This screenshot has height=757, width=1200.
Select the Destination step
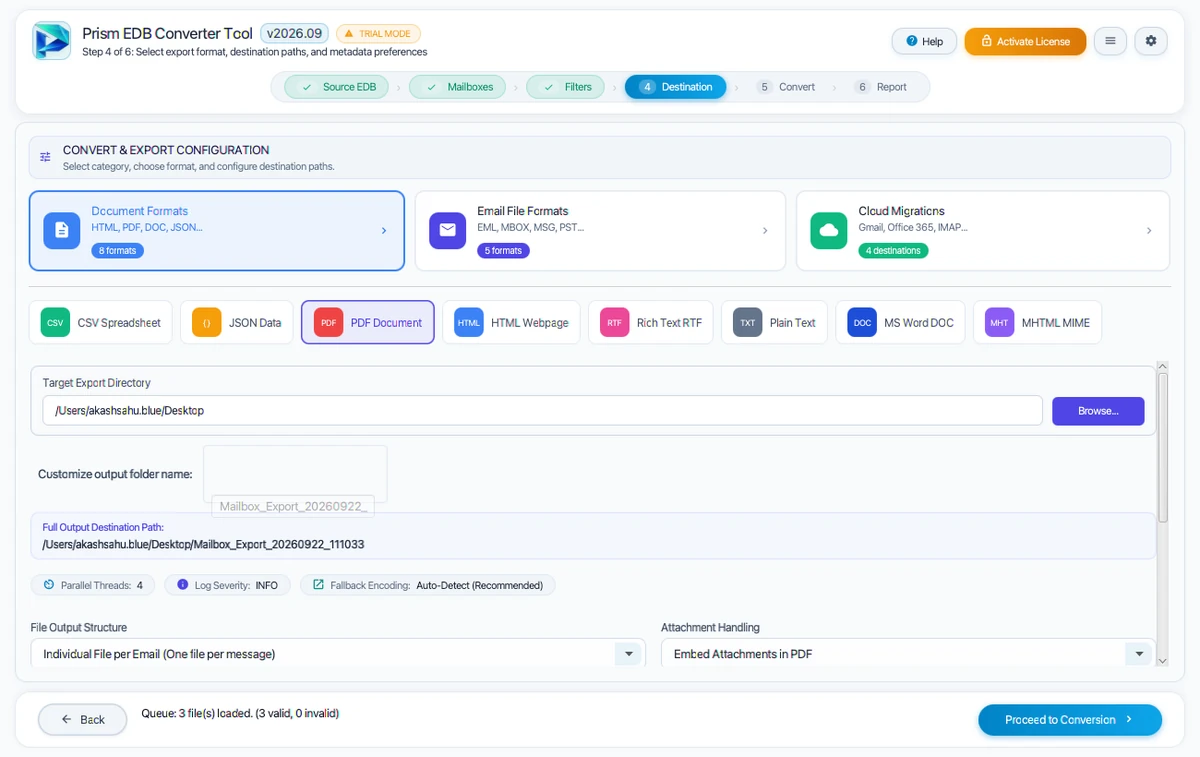click(x=676, y=87)
